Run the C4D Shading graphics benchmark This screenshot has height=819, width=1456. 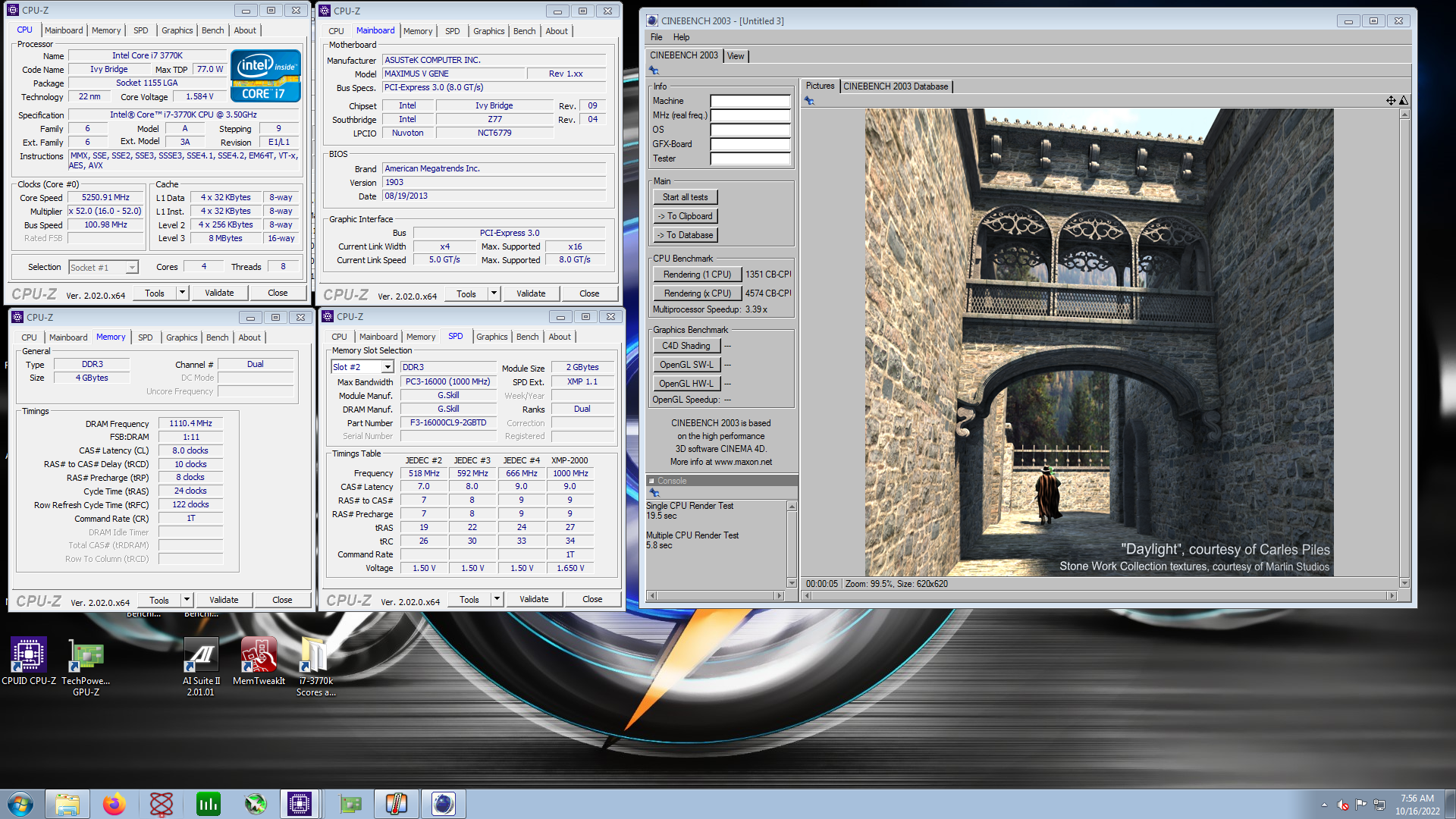coord(686,346)
